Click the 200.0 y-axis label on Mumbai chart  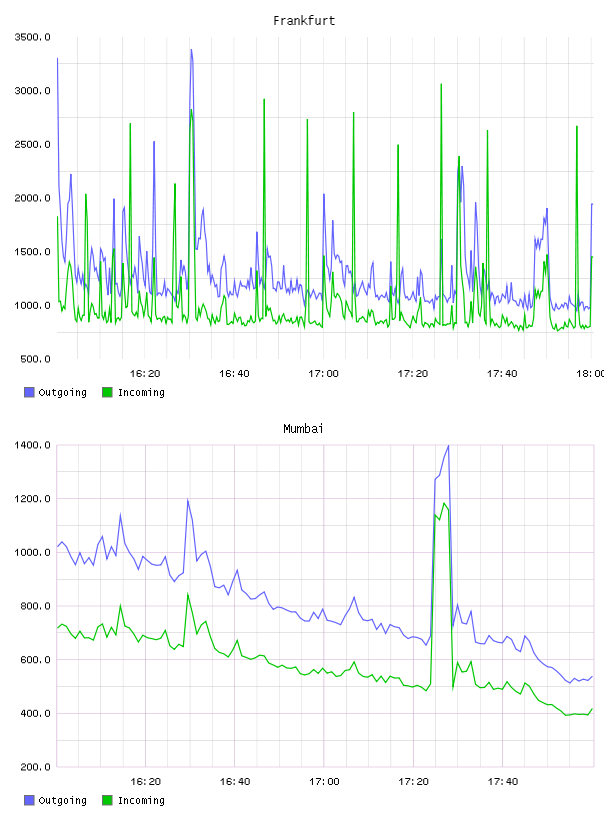click(x=35, y=767)
